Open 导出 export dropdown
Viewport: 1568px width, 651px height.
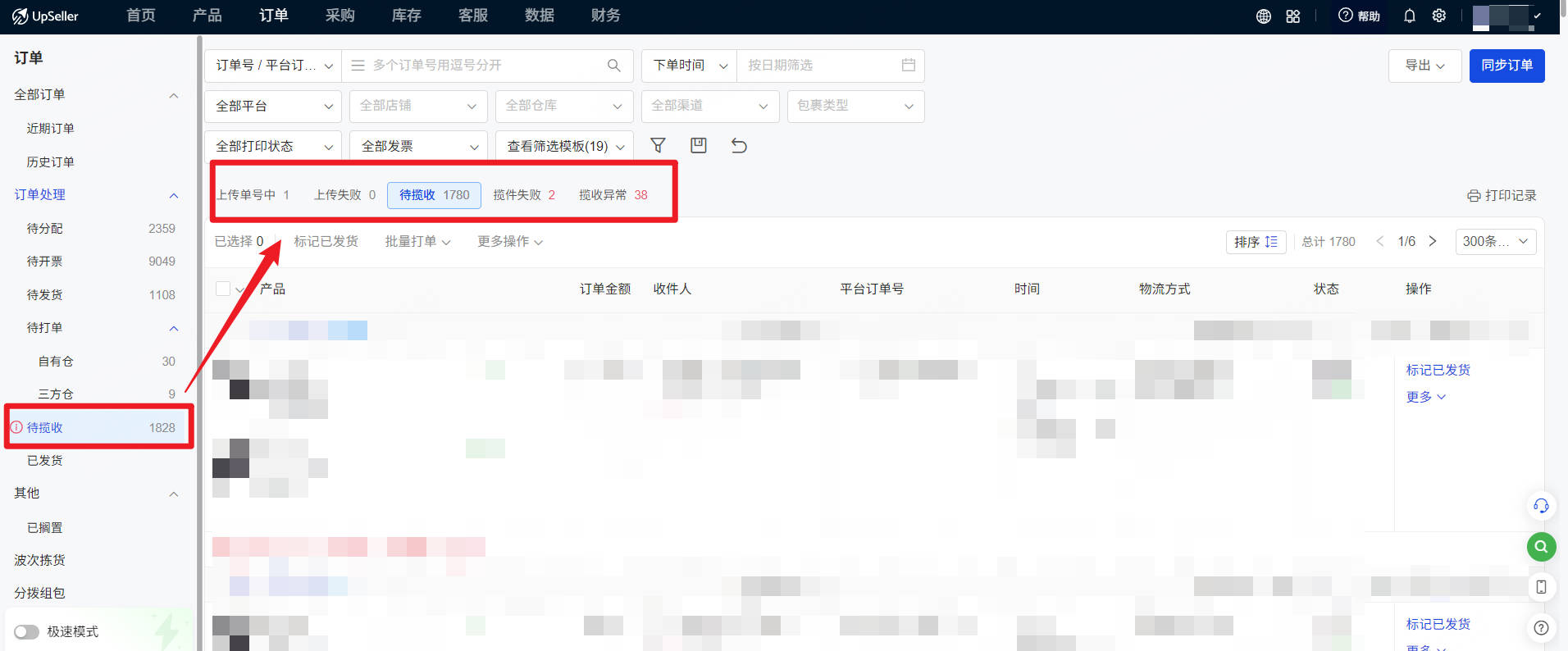click(1424, 66)
